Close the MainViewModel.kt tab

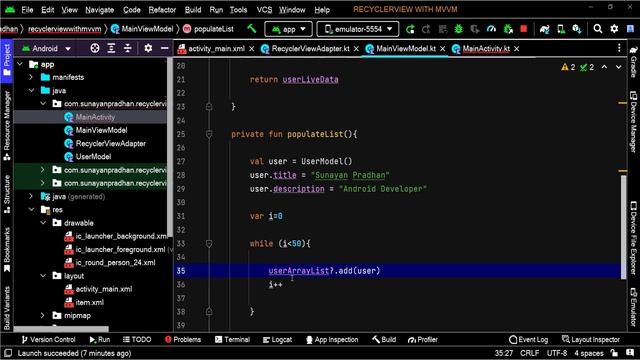442,49
